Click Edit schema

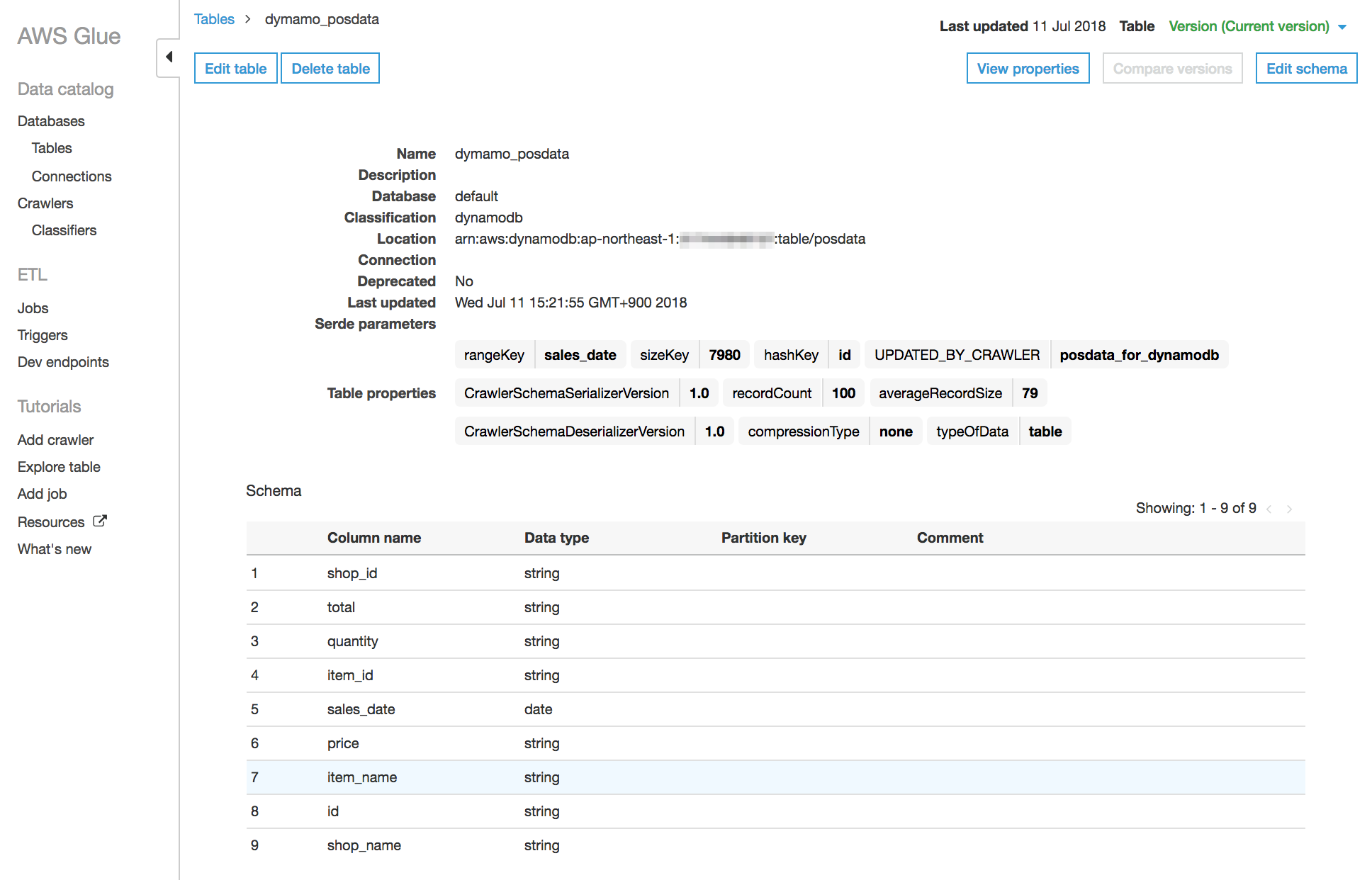click(1306, 68)
